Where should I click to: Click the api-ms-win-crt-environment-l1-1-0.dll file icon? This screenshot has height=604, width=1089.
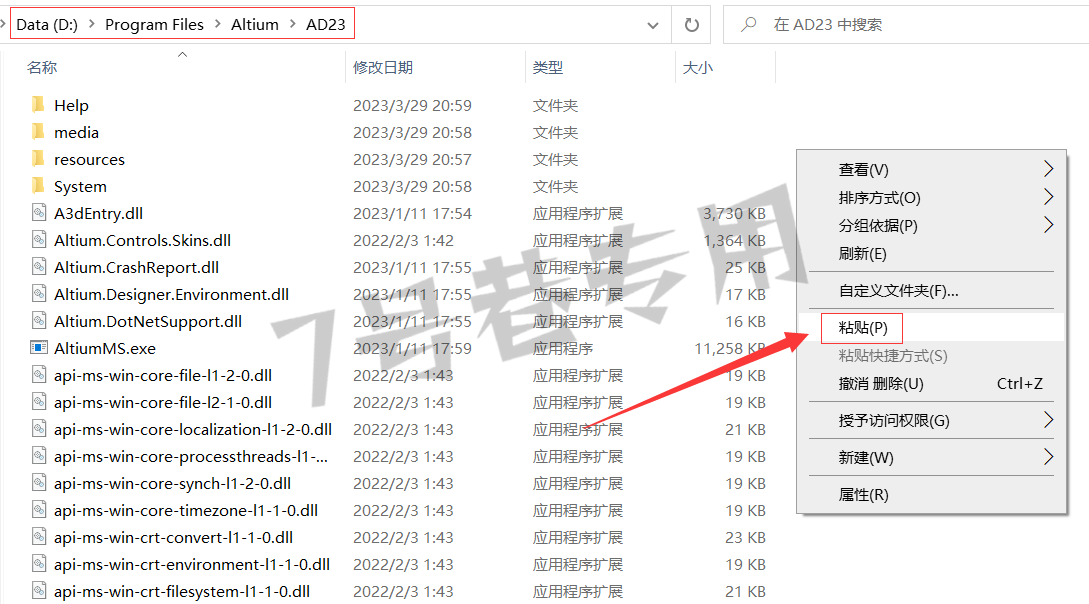click(39, 564)
